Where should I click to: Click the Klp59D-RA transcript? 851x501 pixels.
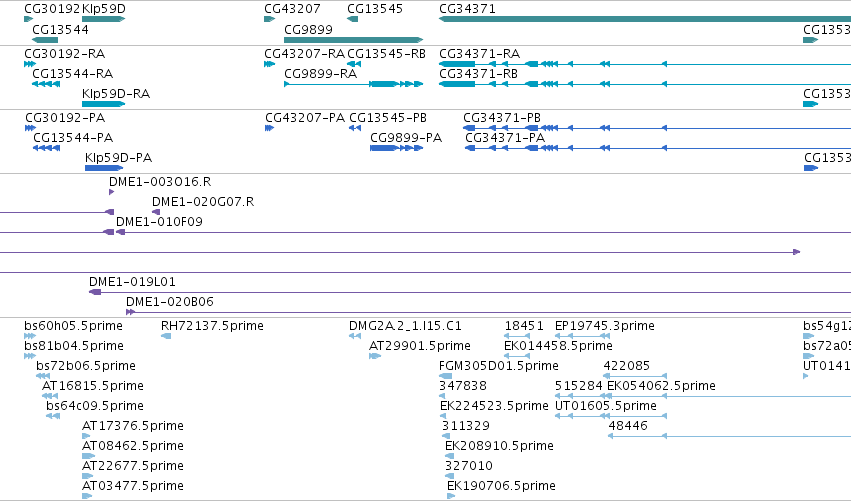(x=104, y=104)
